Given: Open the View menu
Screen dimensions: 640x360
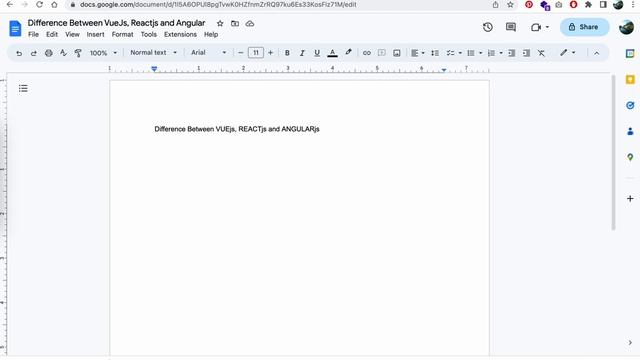Looking at the screenshot, I should coord(72,35).
